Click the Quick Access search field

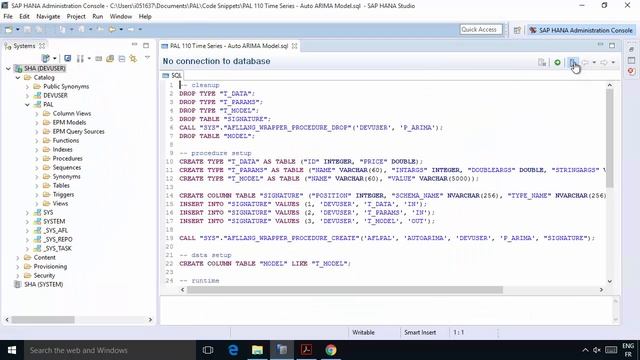click(x=480, y=30)
